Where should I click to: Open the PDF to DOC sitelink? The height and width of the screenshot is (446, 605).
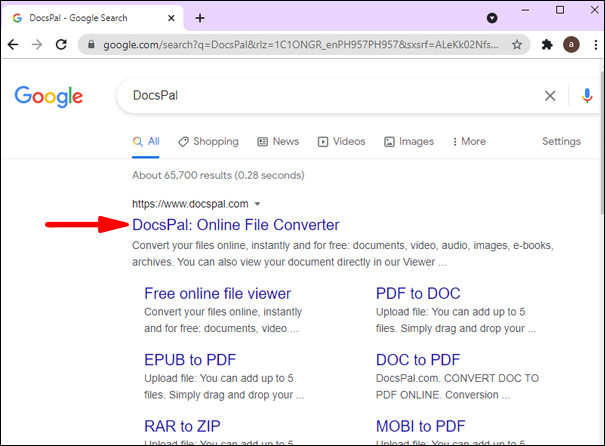click(418, 294)
